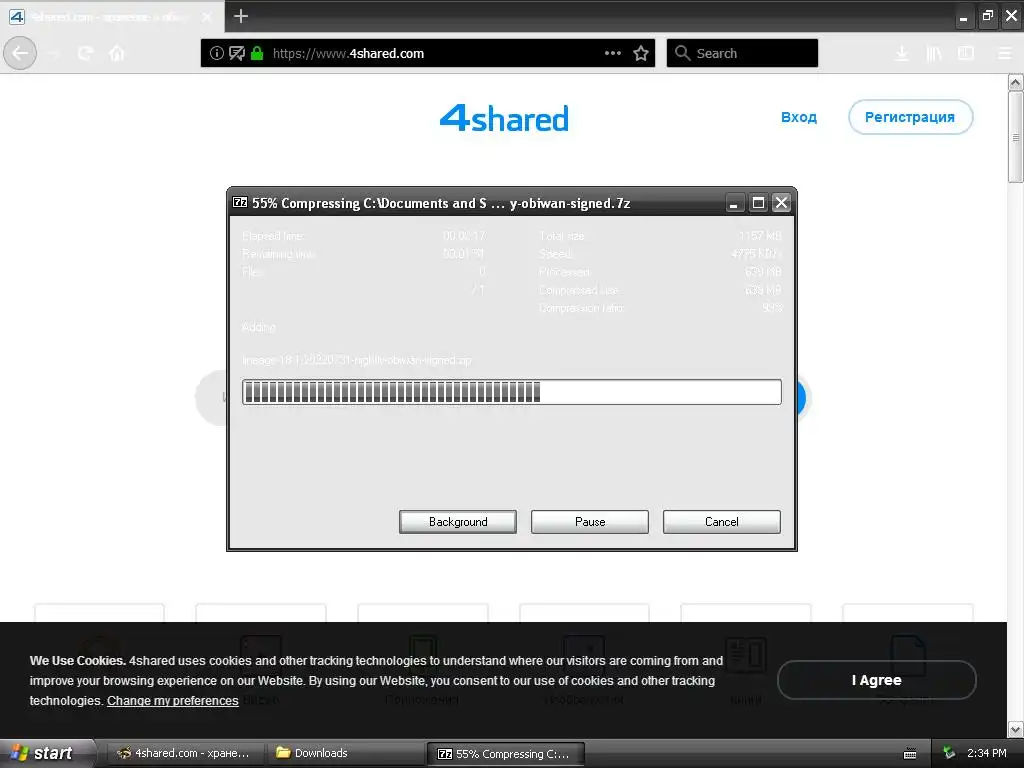Open page actions three-dot menu
1024x768 pixels.
[613, 54]
